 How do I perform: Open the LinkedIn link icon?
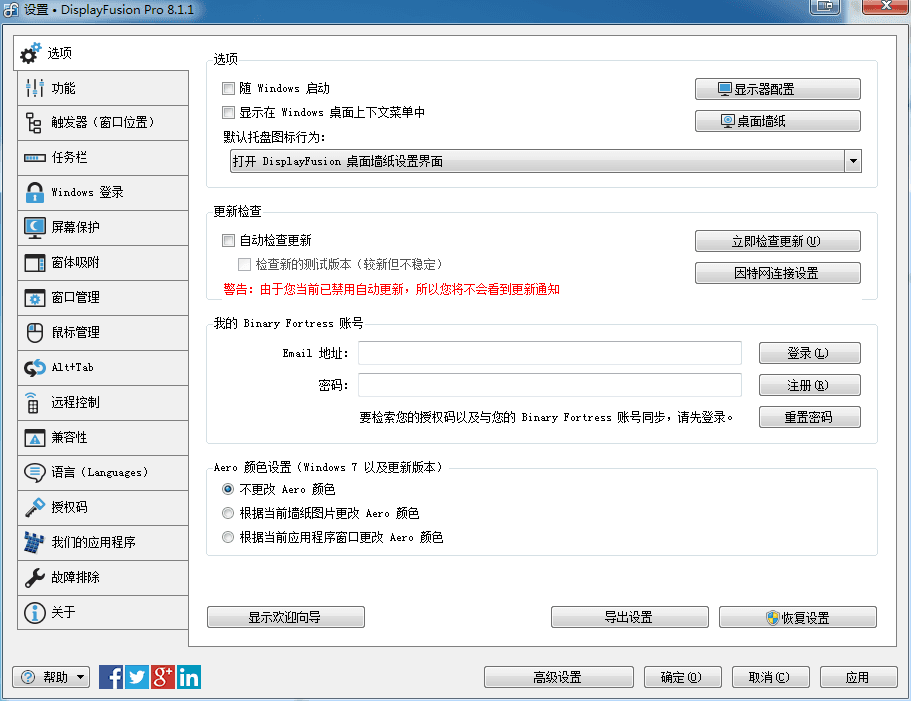click(x=189, y=677)
